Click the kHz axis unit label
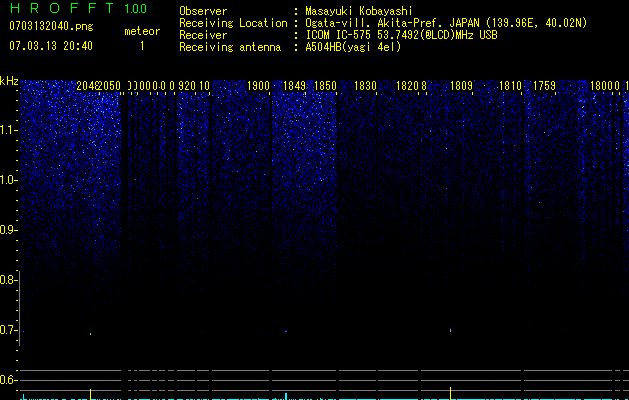 point(9,81)
